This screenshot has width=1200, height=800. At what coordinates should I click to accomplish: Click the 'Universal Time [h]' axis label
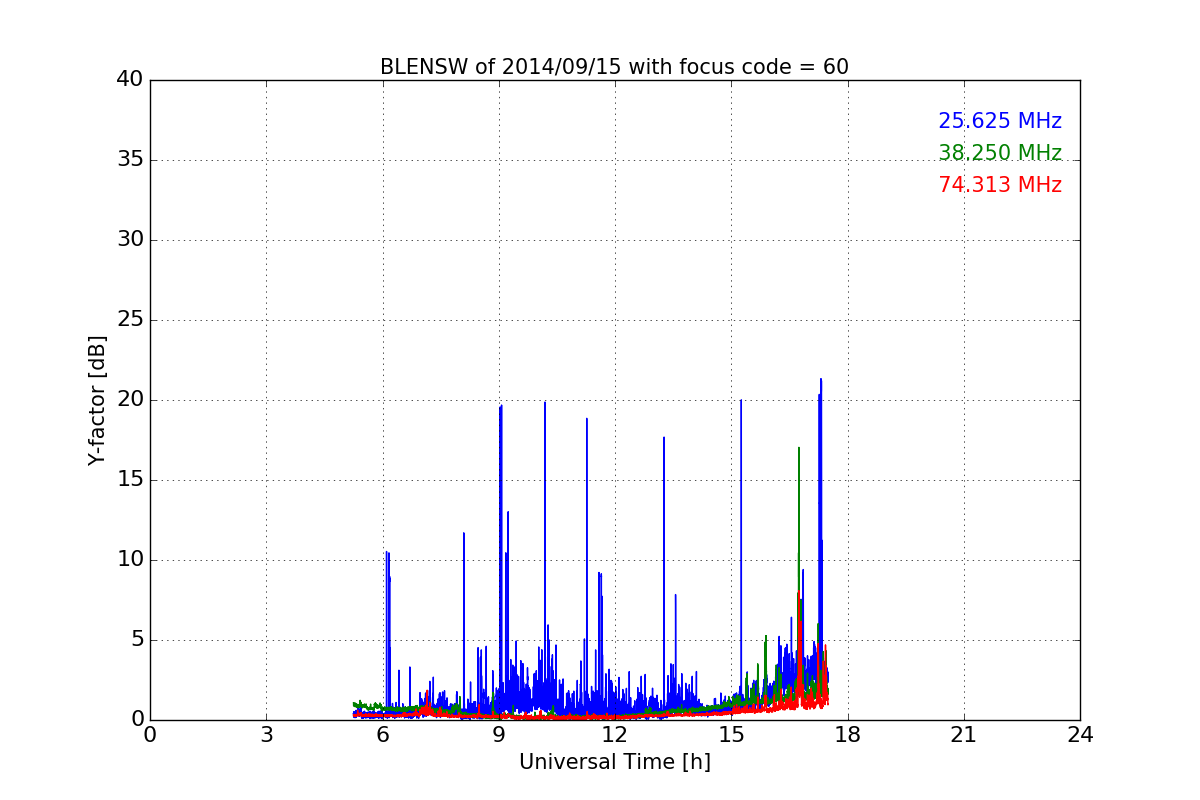[614, 762]
